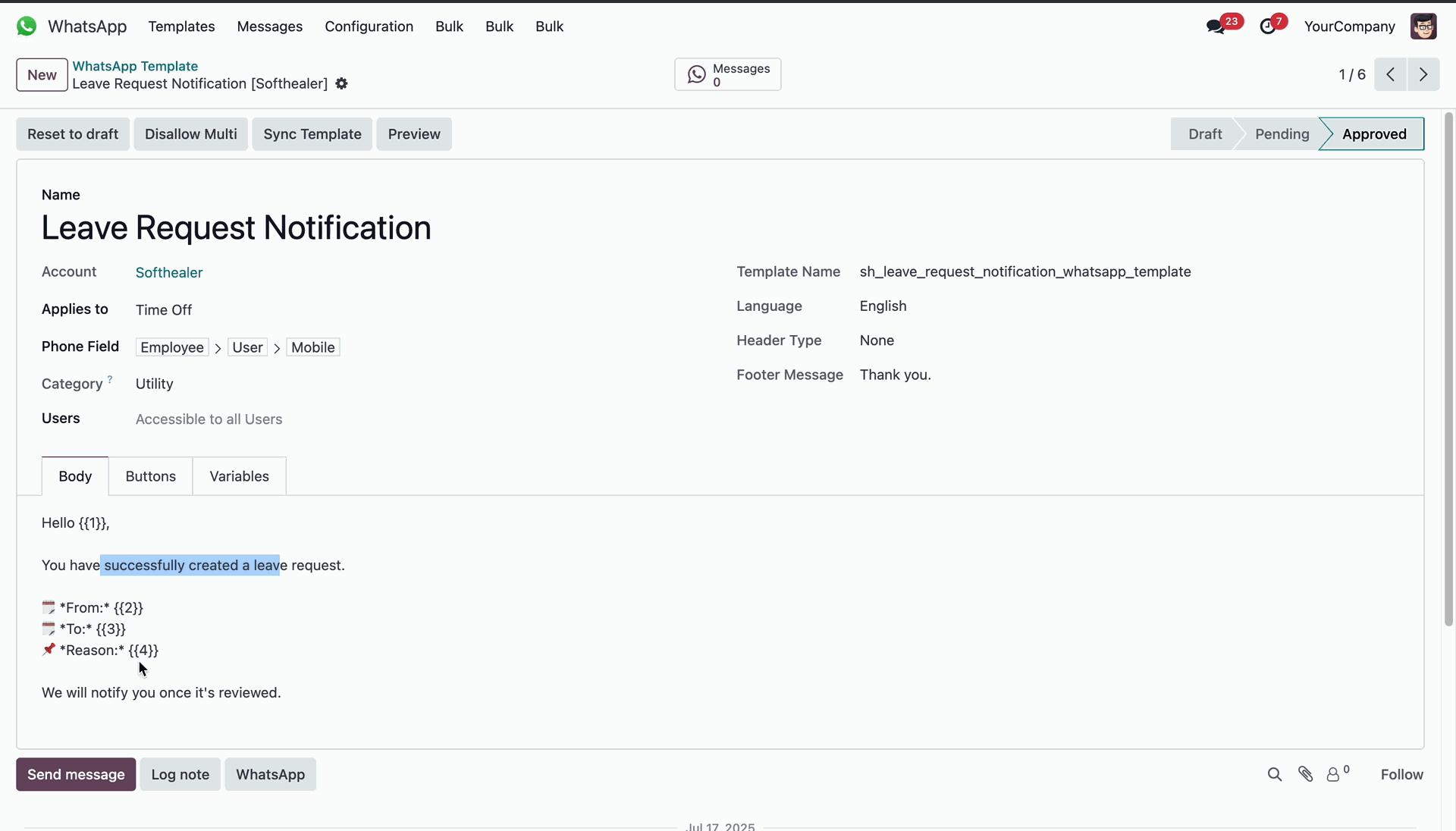Click the Messages stat button
This screenshot has width=1456, height=831.
click(x=728, y=74)
